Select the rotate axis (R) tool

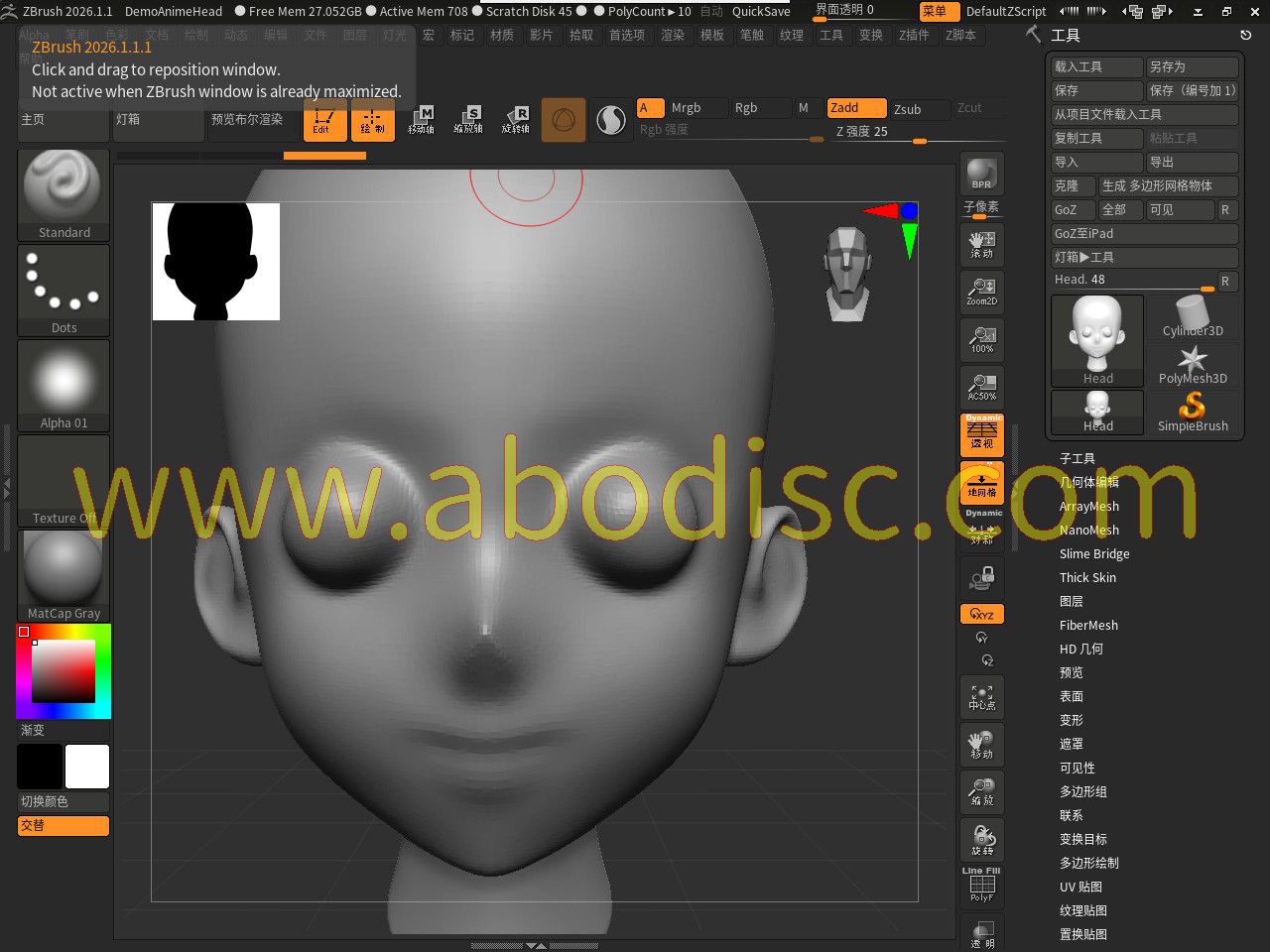[516, 120]
